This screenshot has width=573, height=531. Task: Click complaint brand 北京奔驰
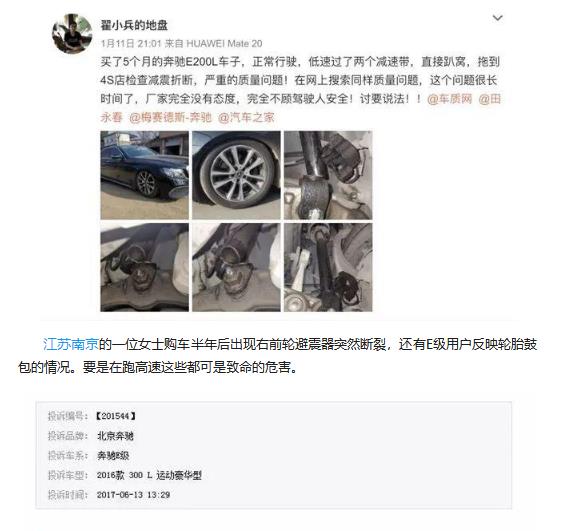click(115, 436)
